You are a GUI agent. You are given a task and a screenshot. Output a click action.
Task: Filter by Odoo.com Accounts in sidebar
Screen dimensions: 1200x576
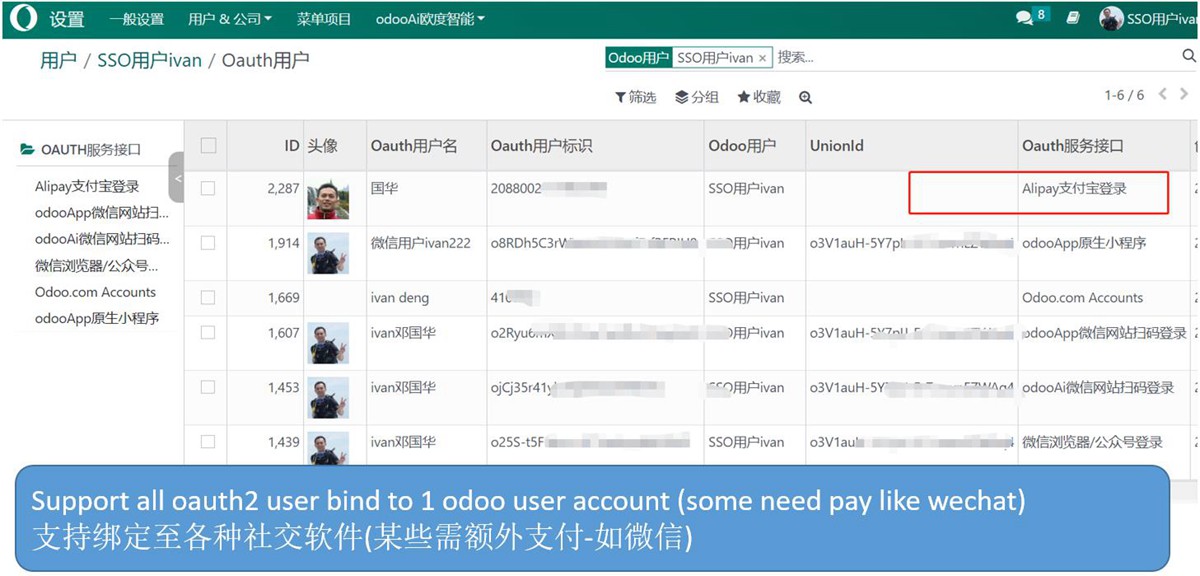tap(95, 292)
